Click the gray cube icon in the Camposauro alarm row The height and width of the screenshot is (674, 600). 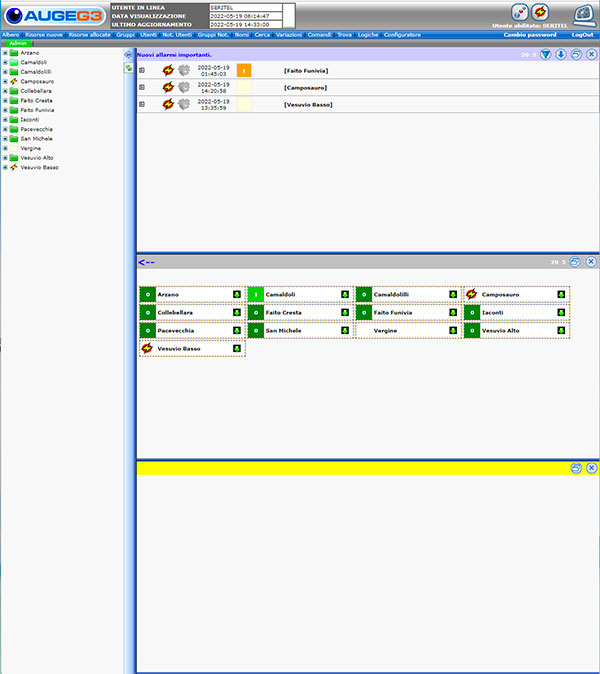click(x=184, y=88)
